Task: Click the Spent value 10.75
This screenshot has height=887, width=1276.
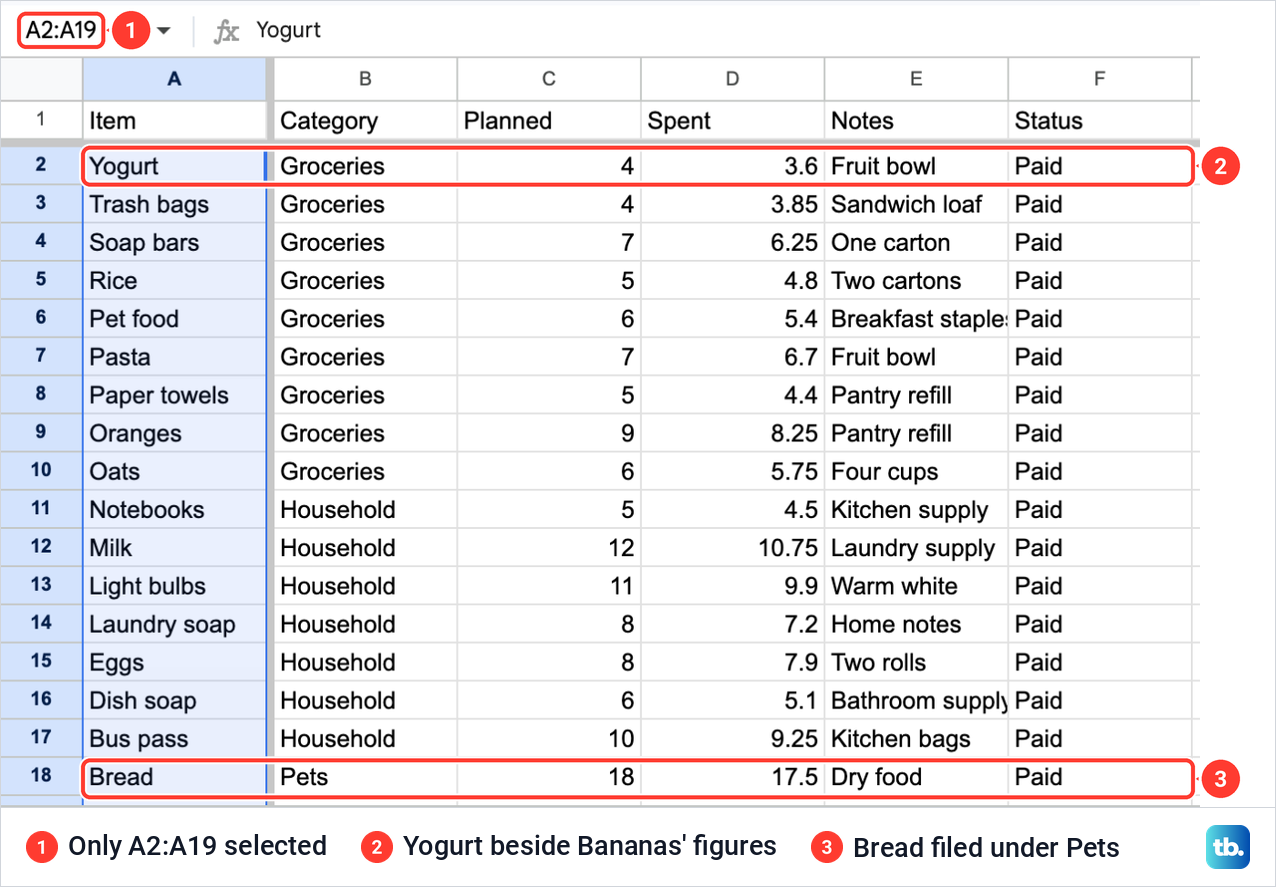Action: coord(733,547)
